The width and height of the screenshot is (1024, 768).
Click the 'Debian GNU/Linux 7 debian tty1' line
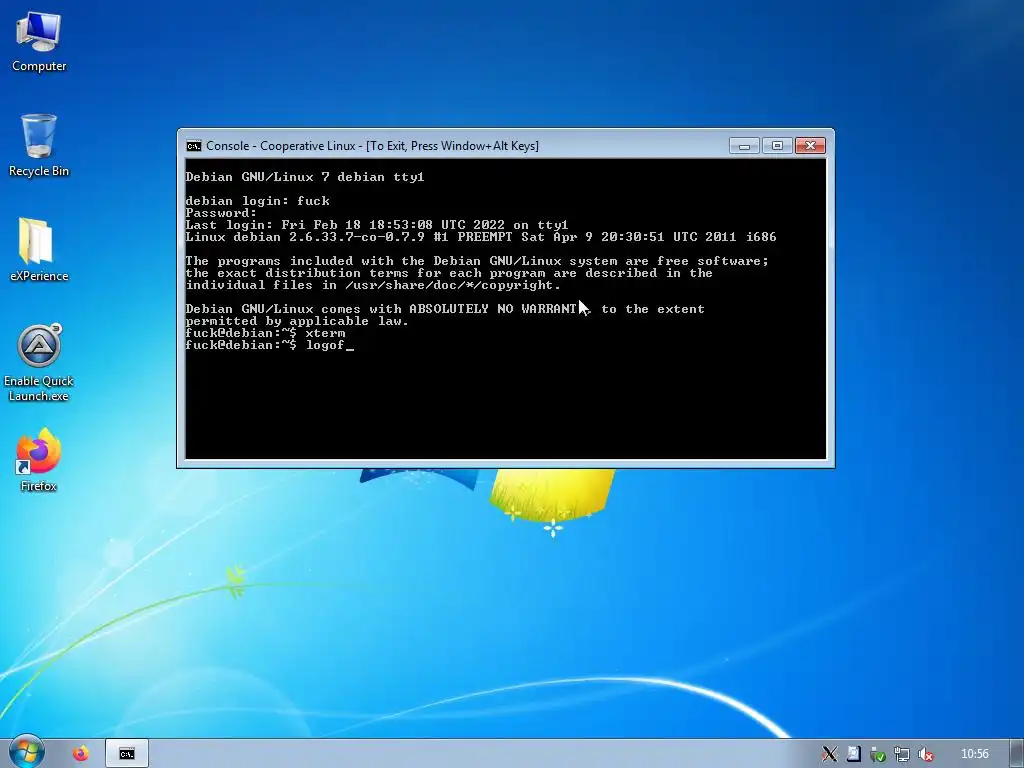click(x=305, y=177)
